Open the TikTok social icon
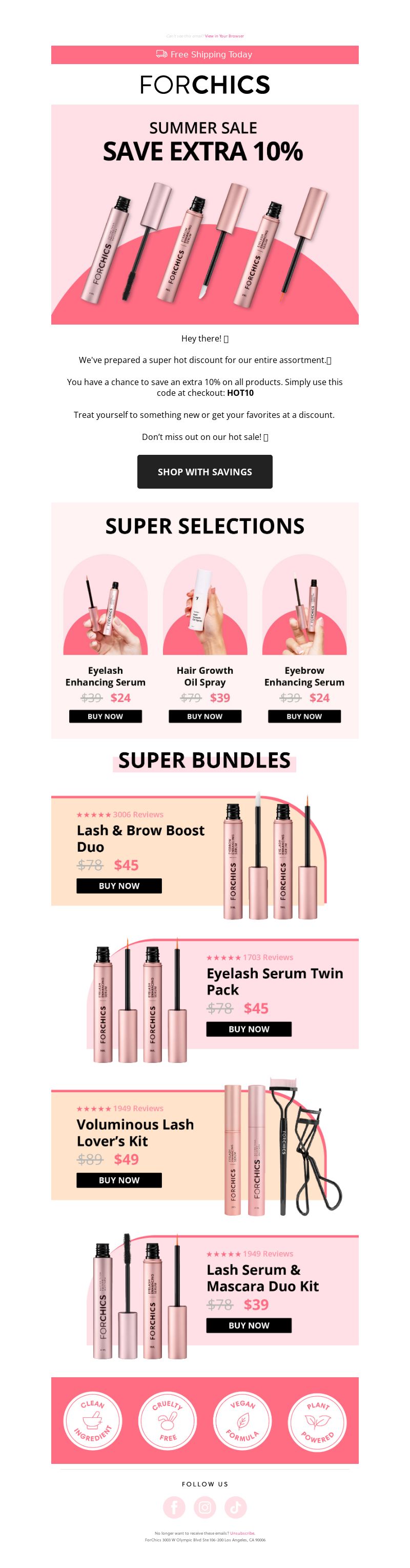 click(236, 1507)
